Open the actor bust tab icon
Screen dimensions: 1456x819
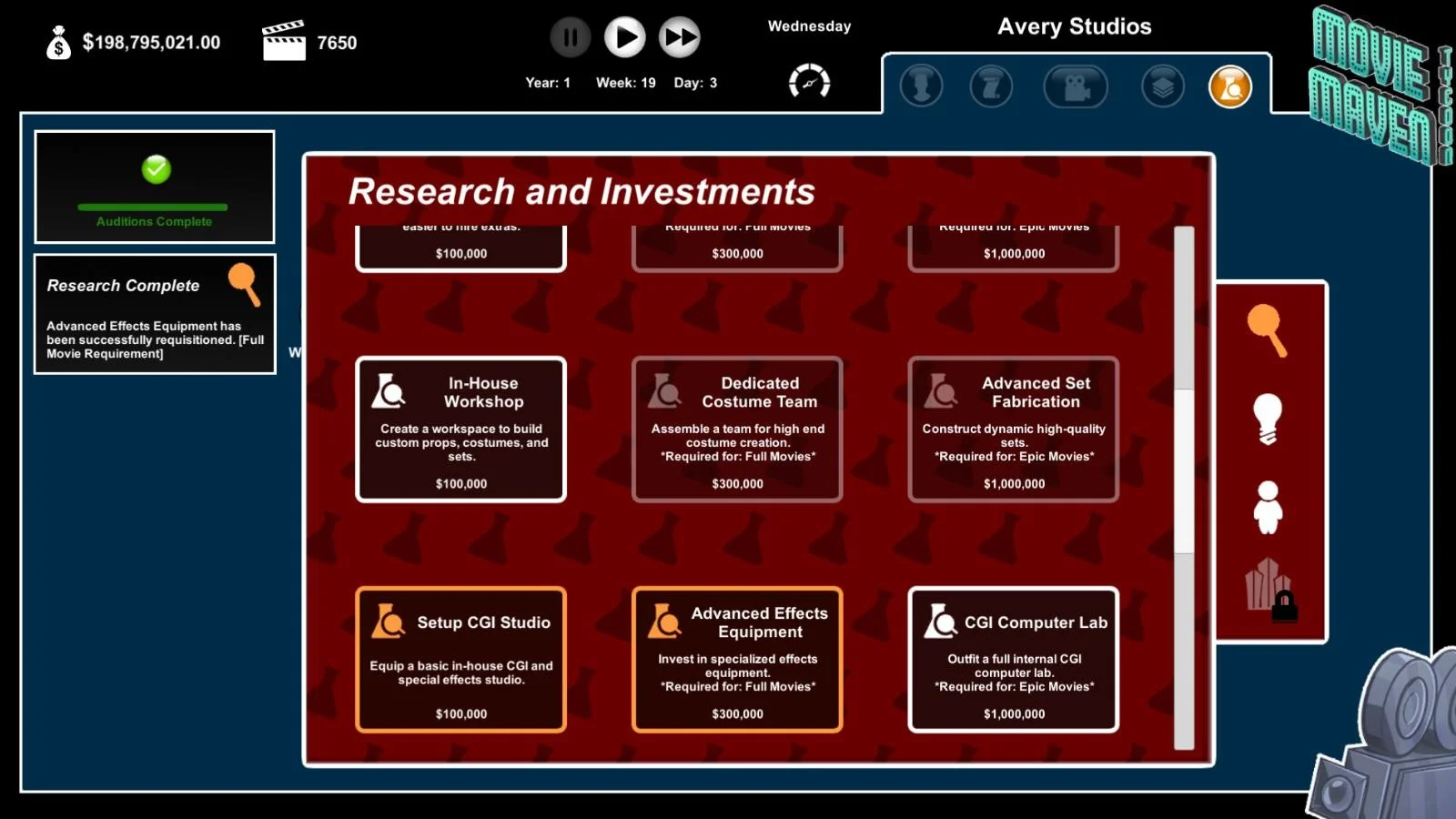pyautogui.click(x=921, y=87)
